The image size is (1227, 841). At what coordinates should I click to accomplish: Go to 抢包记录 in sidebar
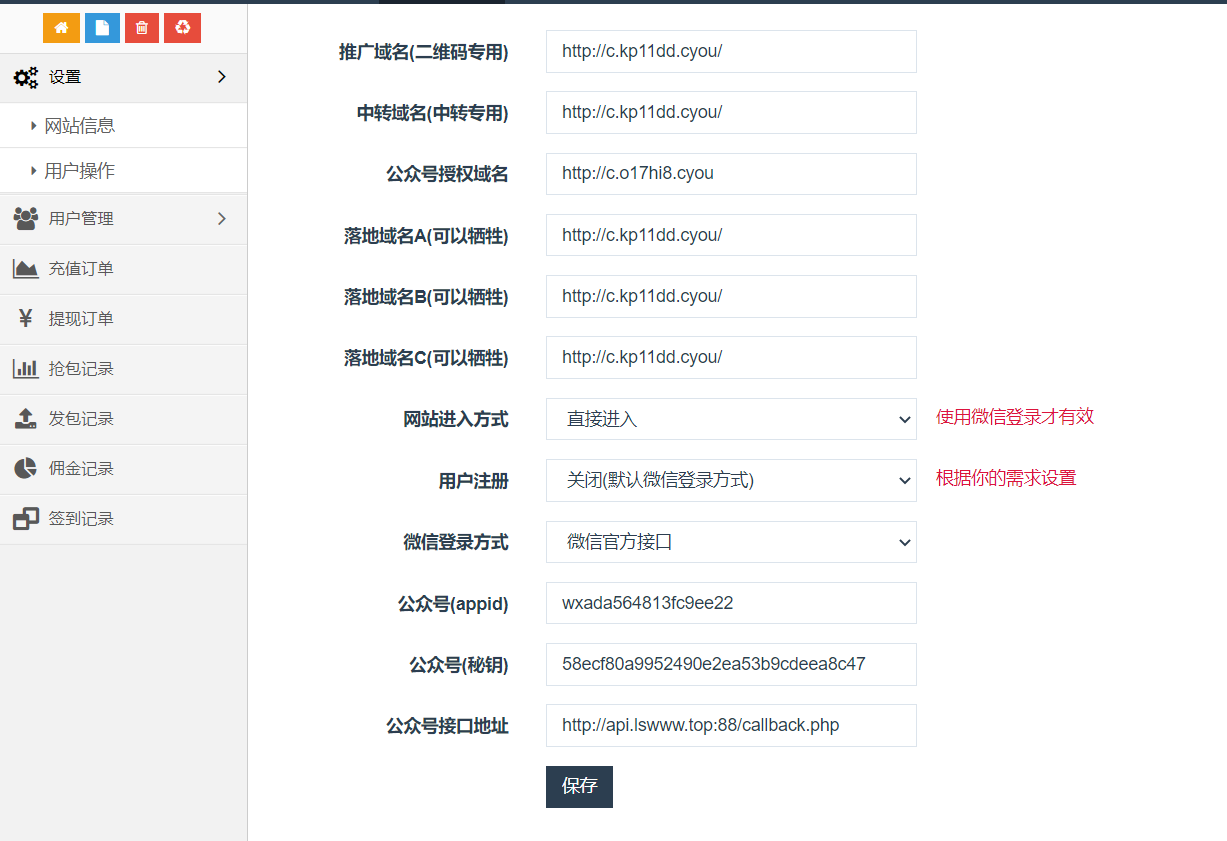point(124,369)
